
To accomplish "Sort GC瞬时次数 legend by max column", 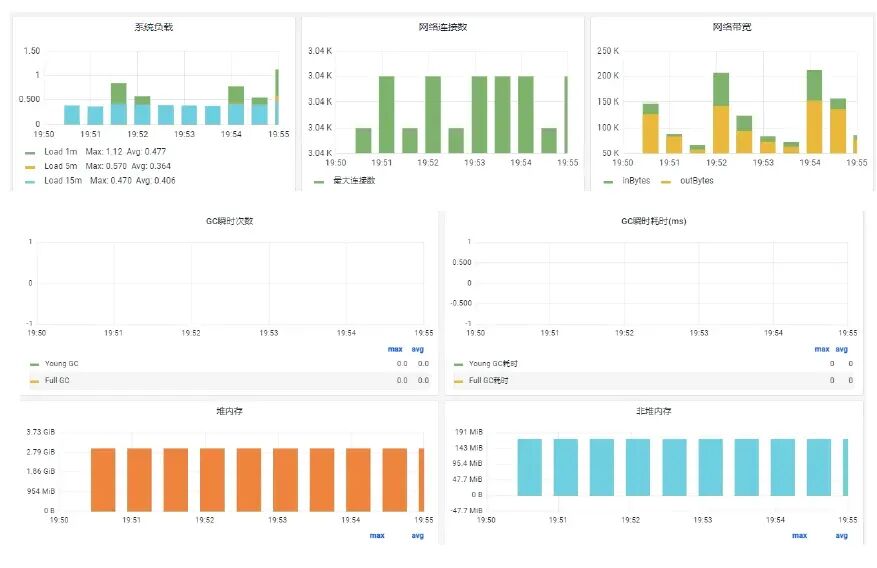I will point(395,349).
